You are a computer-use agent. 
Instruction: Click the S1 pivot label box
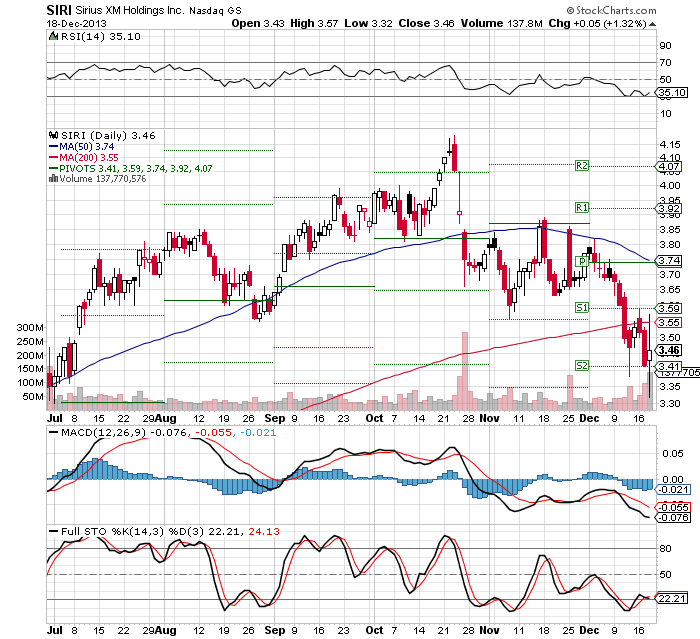pos(582,308)
